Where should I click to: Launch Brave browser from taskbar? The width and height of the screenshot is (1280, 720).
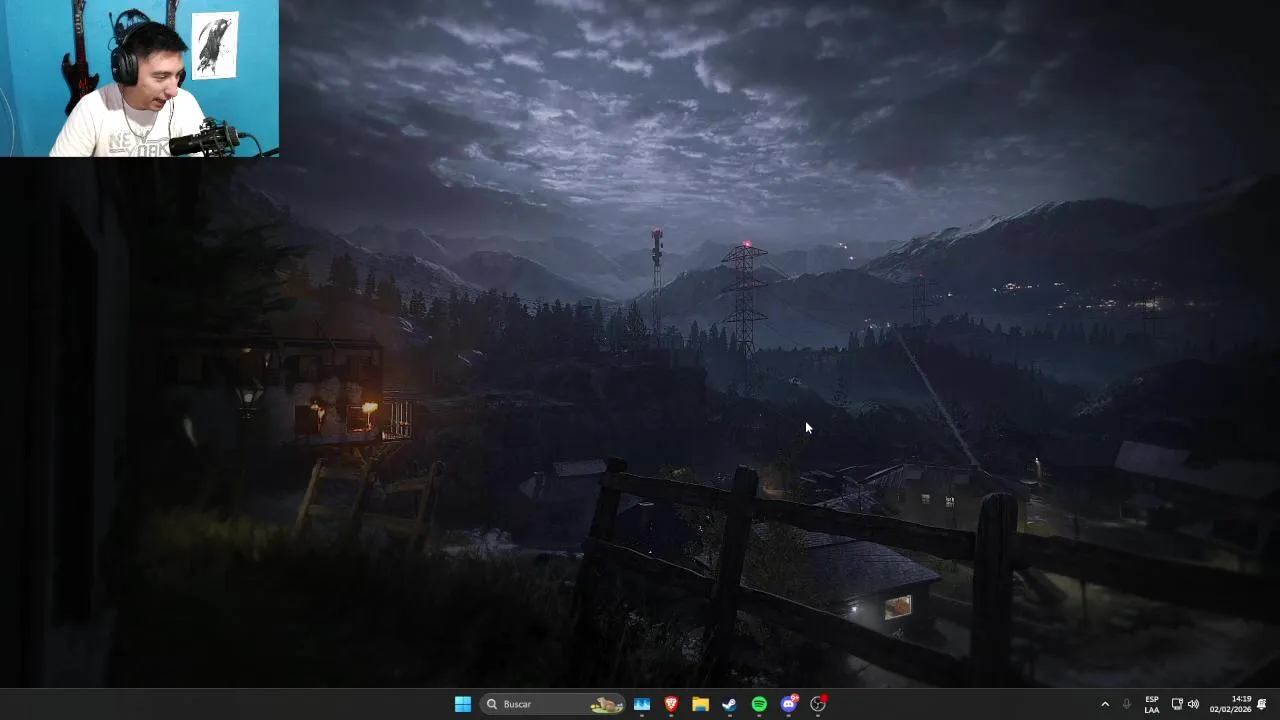point(671,704)
